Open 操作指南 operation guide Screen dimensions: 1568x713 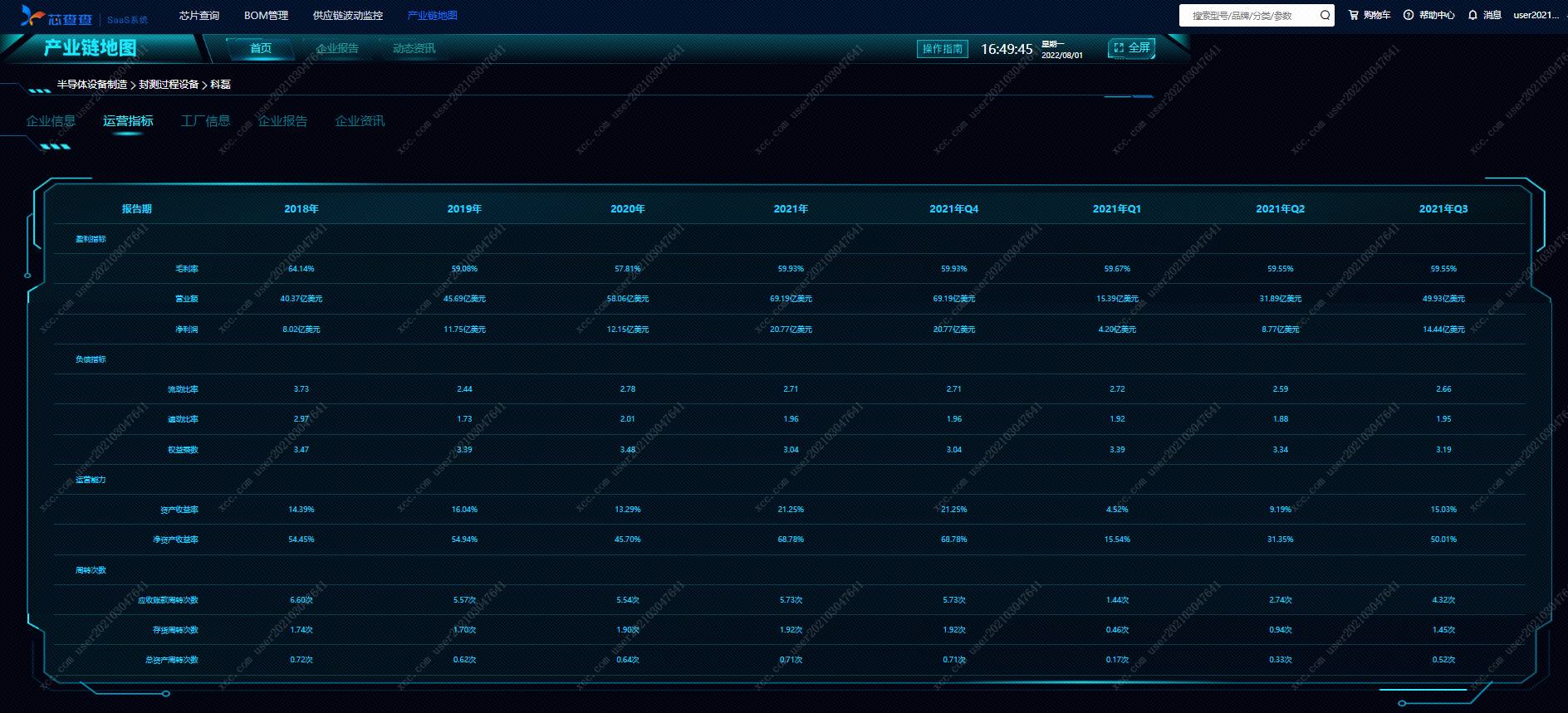[x=943, y=49]
